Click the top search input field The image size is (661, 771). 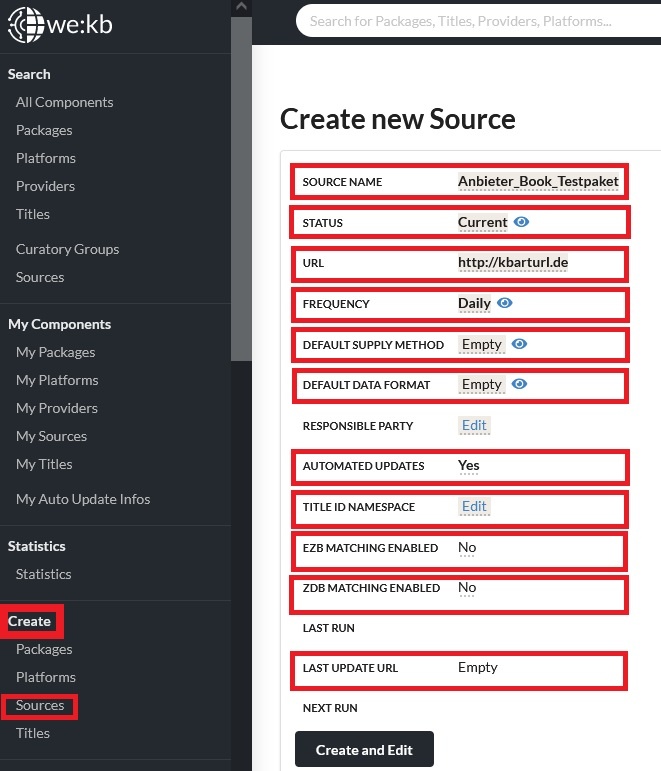point(480,20)
